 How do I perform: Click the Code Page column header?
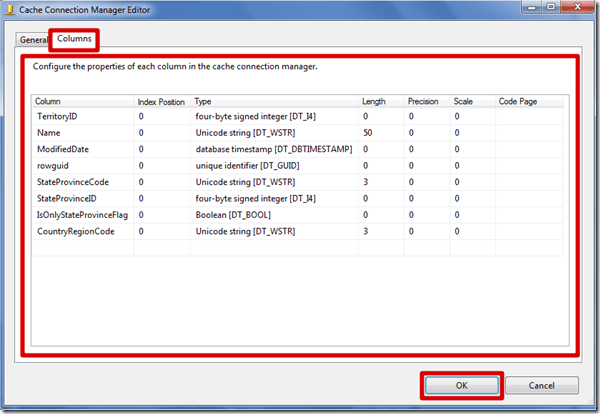pos(518,102)
